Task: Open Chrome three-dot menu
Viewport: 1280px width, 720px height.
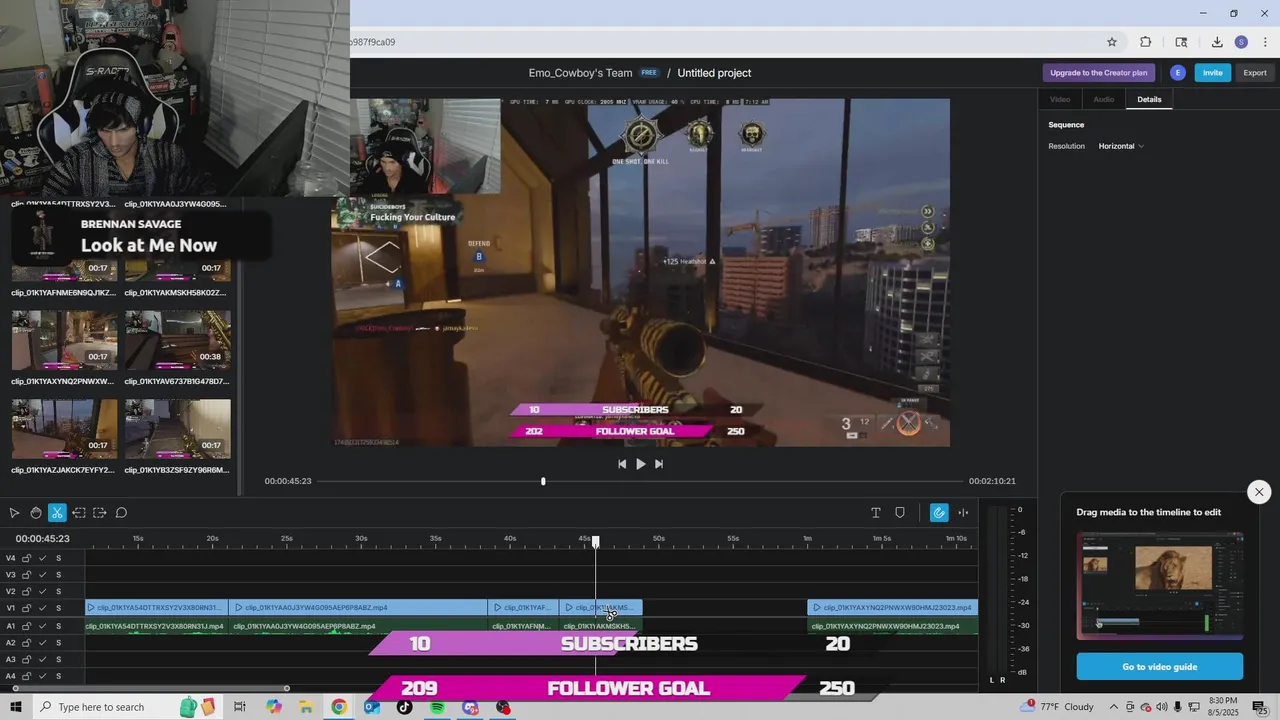Action: click(1265, 42)
